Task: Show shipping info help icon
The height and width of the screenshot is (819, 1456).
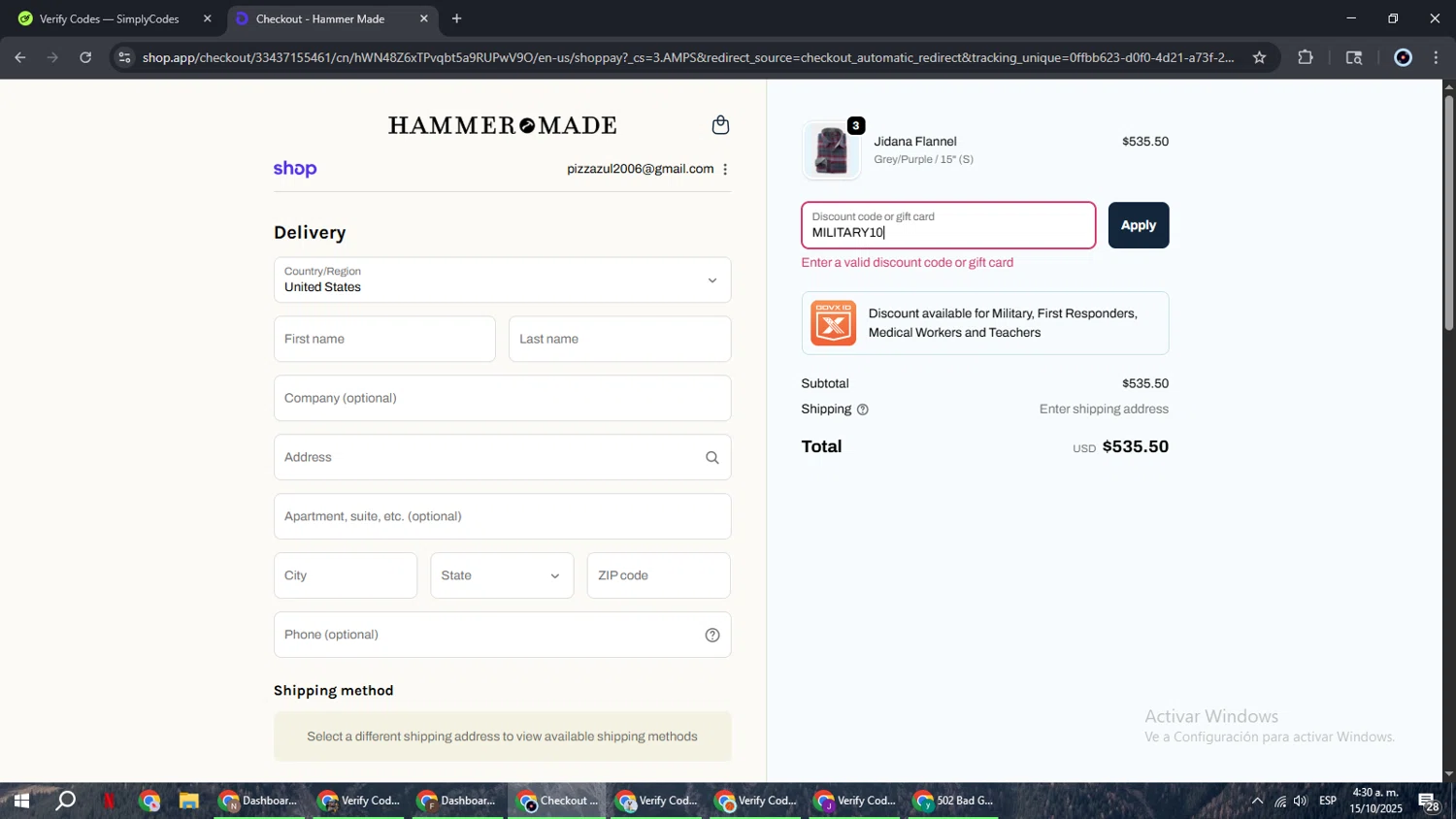Action: coord(863,409)
